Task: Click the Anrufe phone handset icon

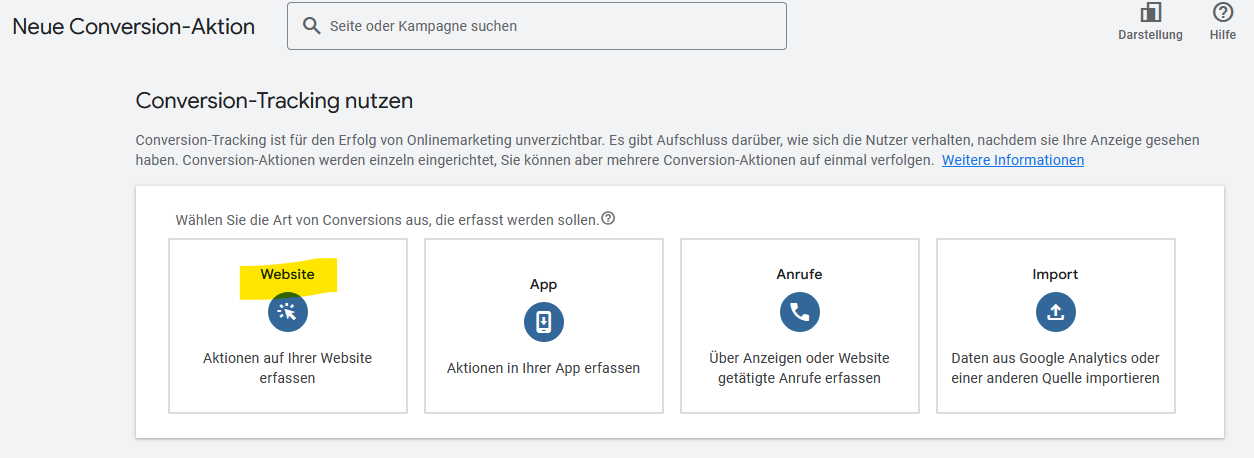Action: pyautogui.click(x=800, y=313)
